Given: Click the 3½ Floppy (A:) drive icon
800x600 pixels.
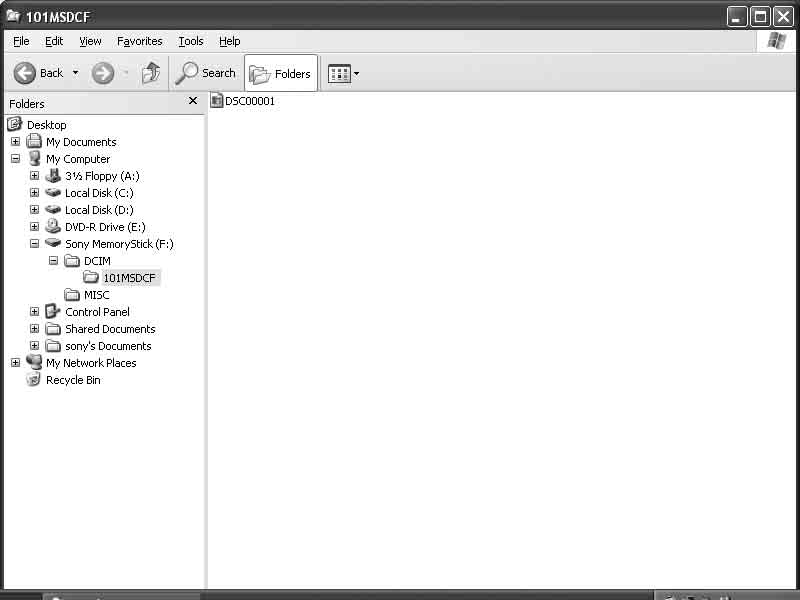Looking at the screenshot, I should pos(53,176).
